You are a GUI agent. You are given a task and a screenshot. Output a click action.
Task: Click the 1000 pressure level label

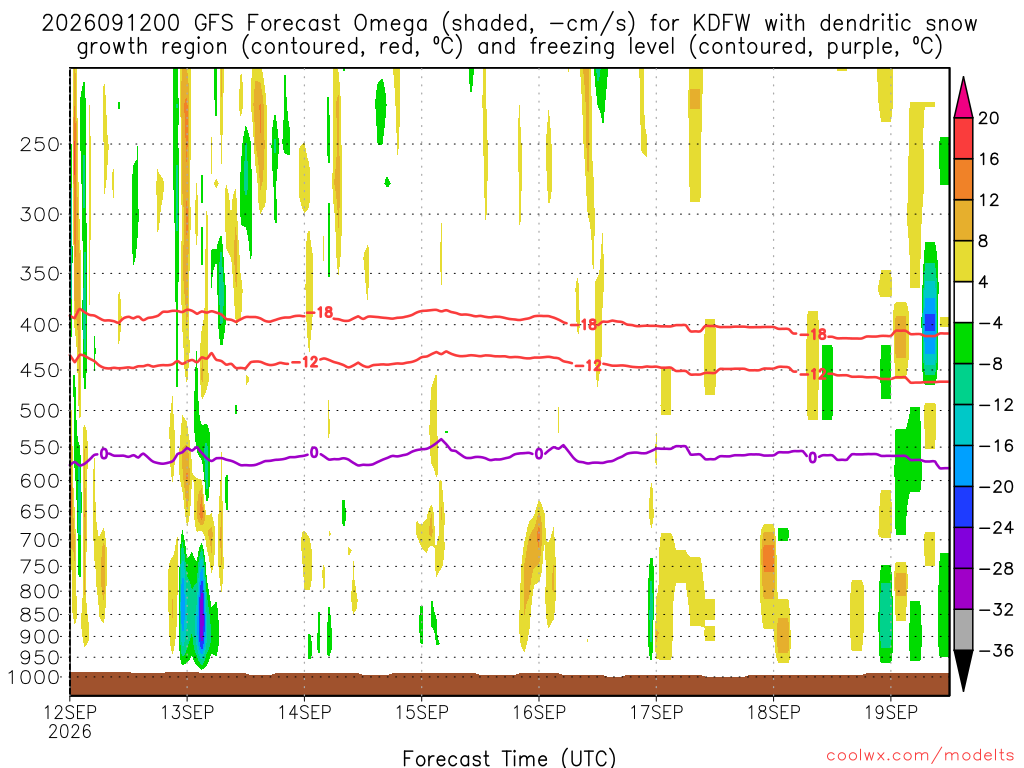34,677
